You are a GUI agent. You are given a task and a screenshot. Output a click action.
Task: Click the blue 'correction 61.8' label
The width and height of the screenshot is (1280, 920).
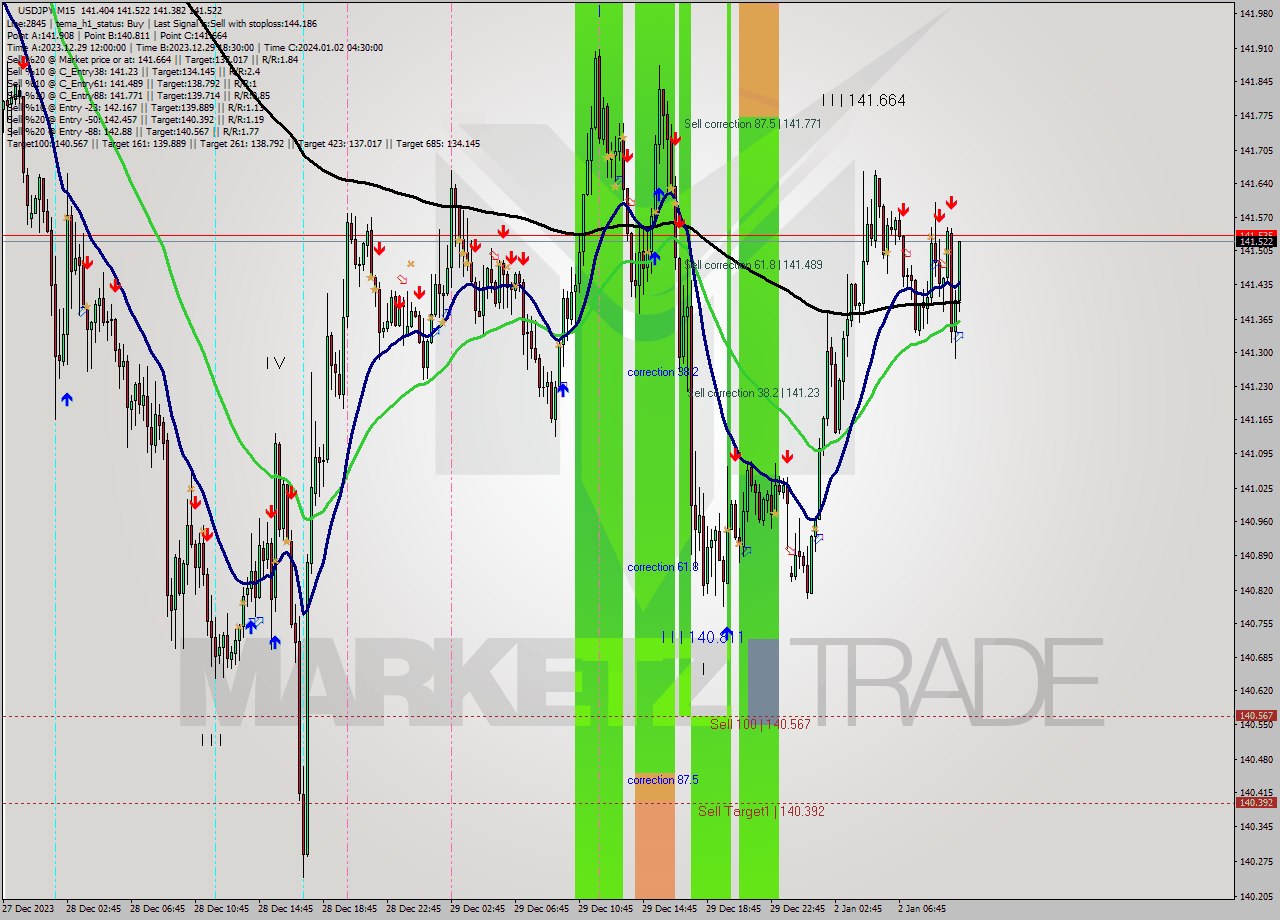pos(663,567)
